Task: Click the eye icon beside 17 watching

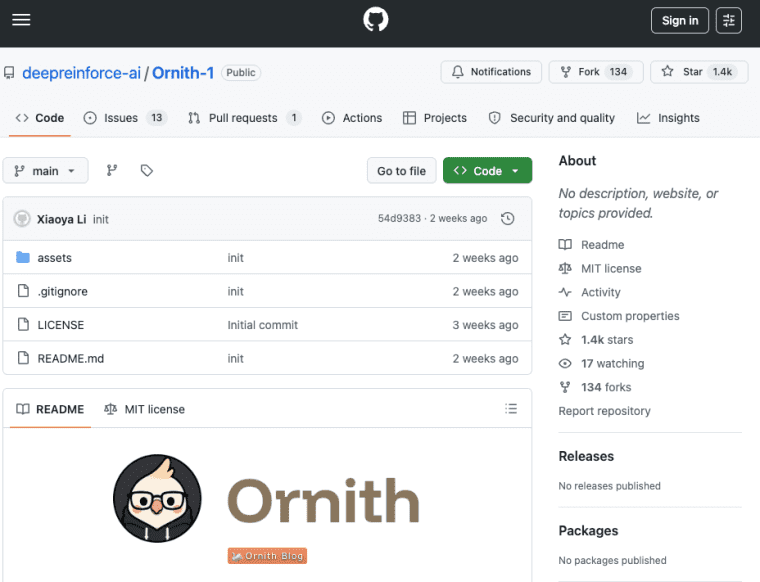Action: click(x=565, y=363)
